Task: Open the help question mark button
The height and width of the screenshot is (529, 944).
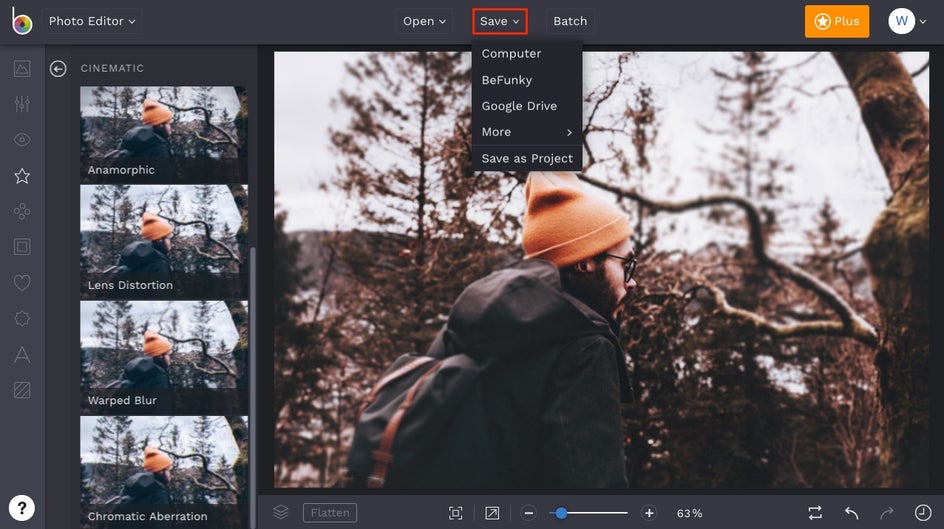Action: click(x=22, y=508)
